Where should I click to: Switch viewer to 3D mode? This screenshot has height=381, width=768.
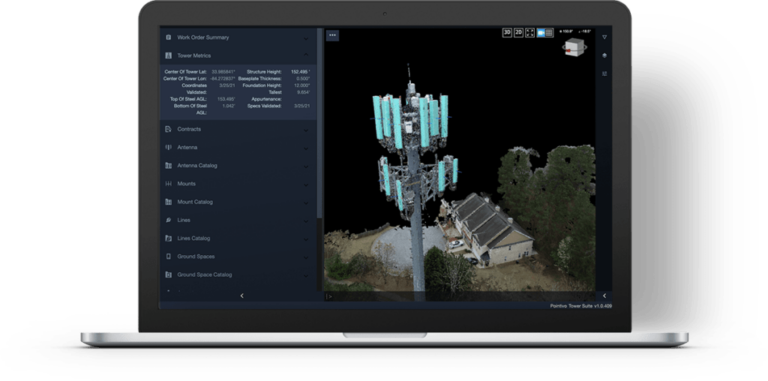(507, 33)
